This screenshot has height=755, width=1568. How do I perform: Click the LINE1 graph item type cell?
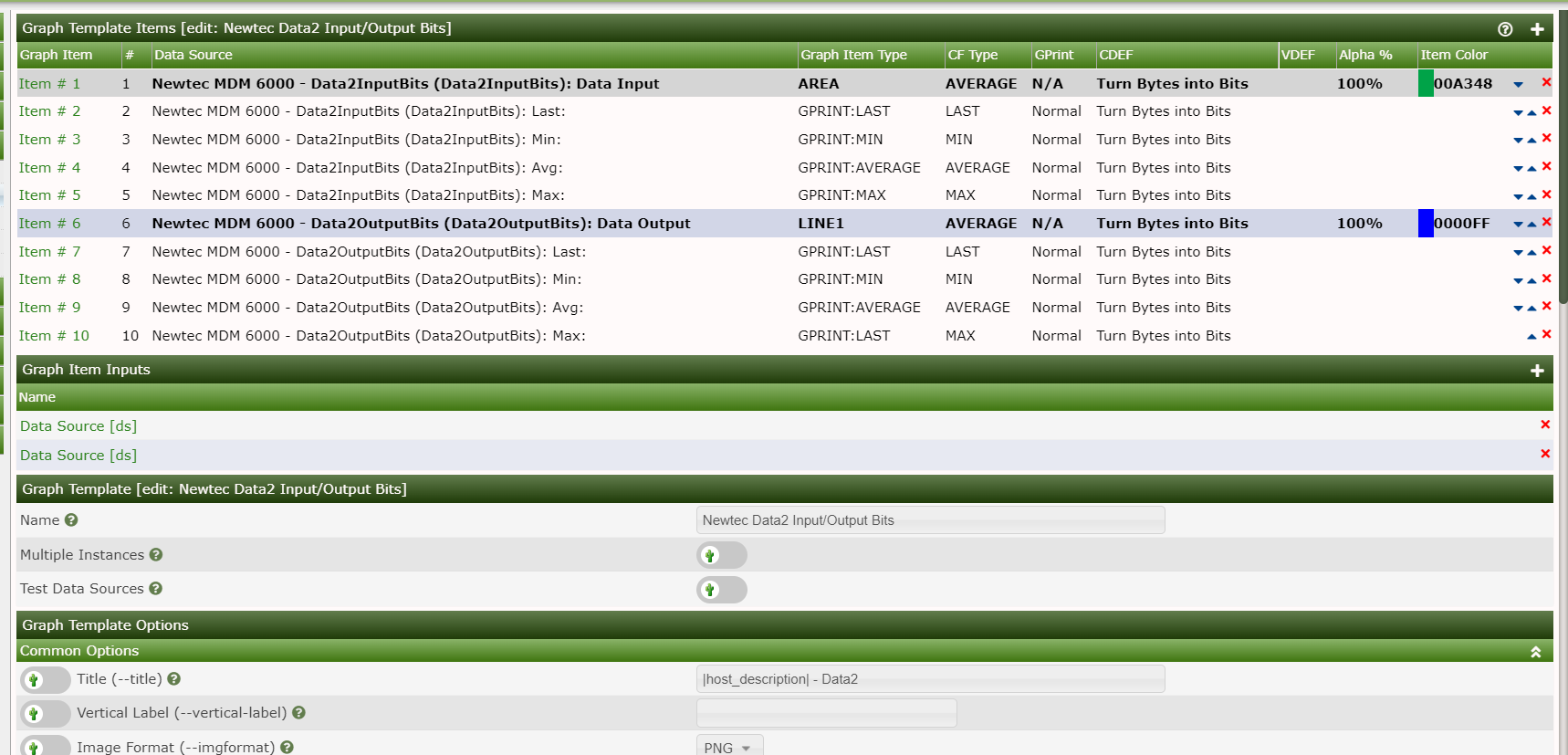pyautogui.click(x=821, y=224)
